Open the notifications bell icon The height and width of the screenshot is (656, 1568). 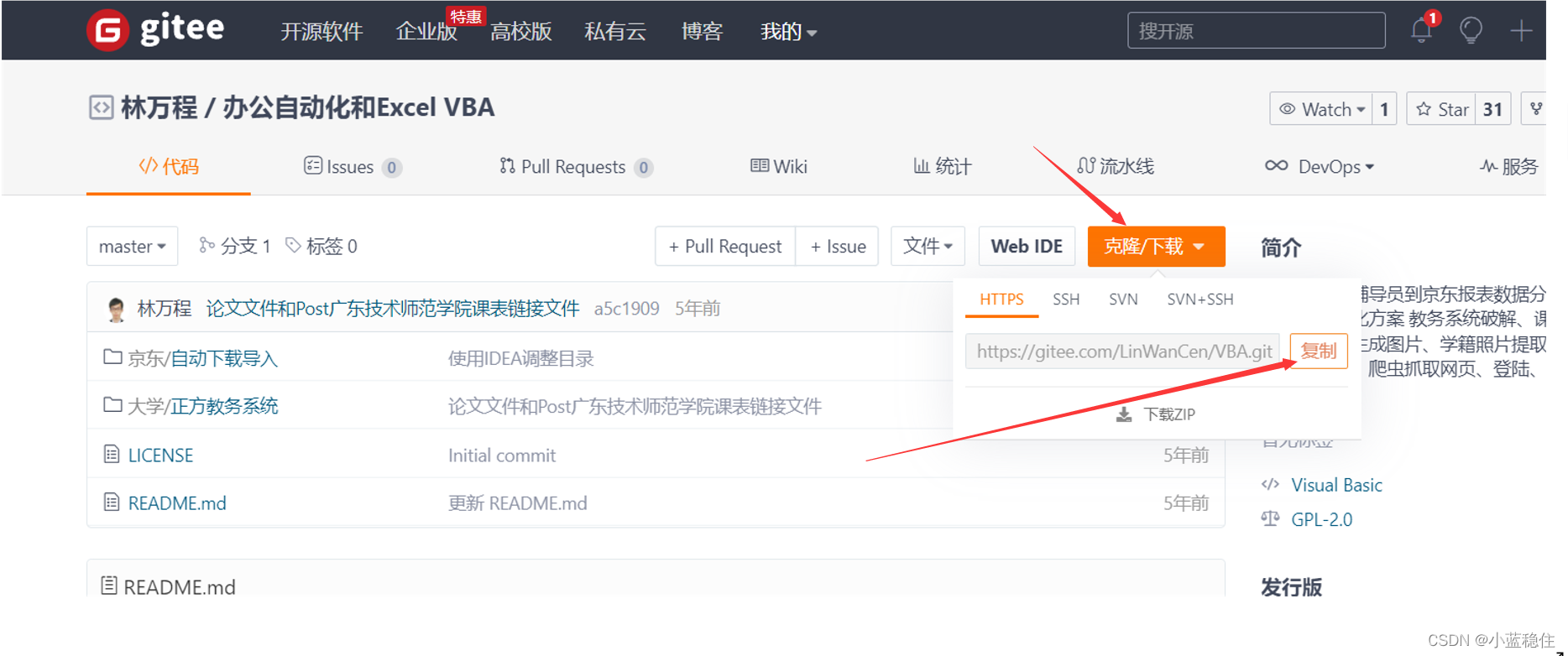(1421, 31)
